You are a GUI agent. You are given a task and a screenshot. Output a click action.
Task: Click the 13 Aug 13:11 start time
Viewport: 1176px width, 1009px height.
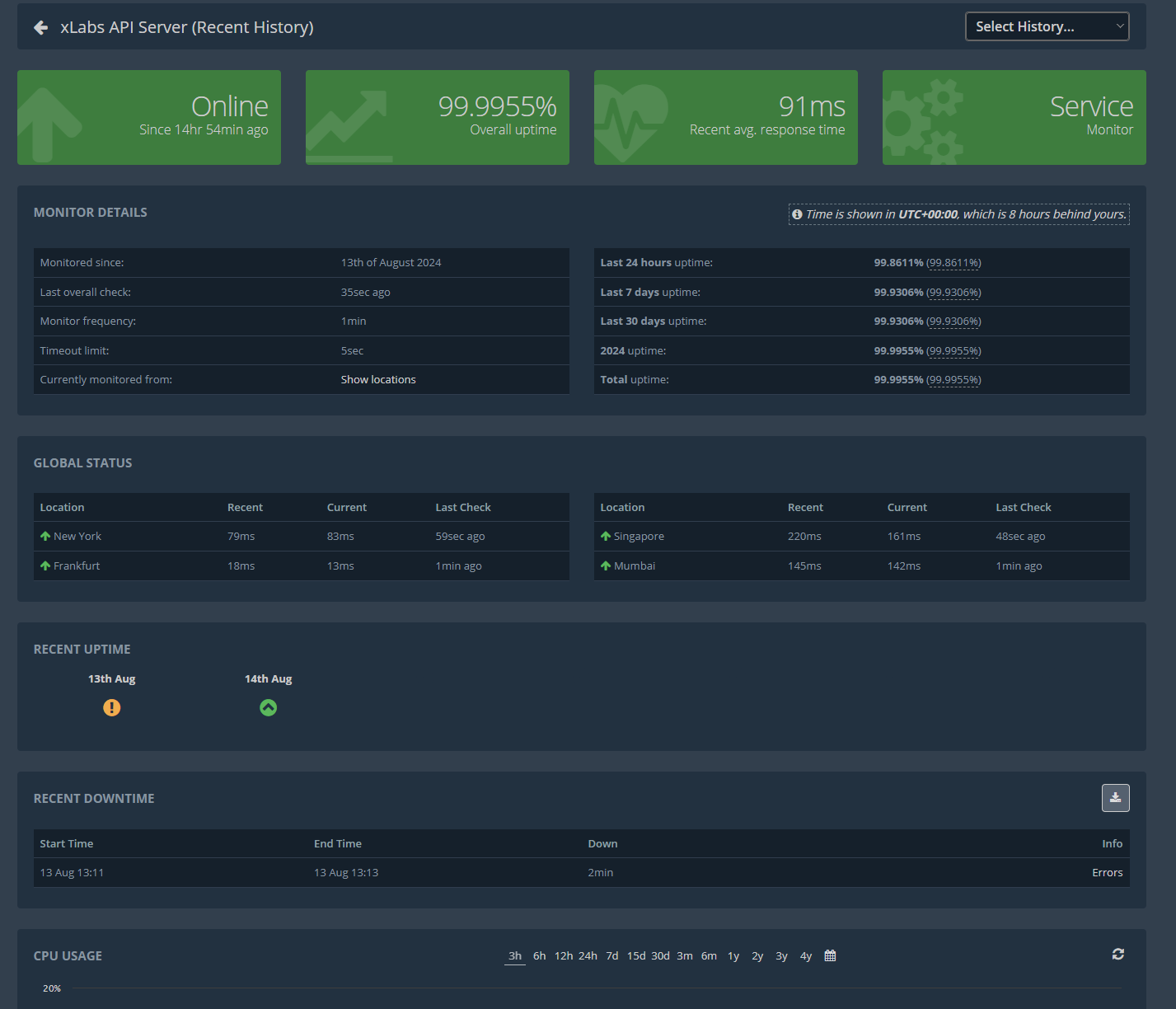coord(72,873)
